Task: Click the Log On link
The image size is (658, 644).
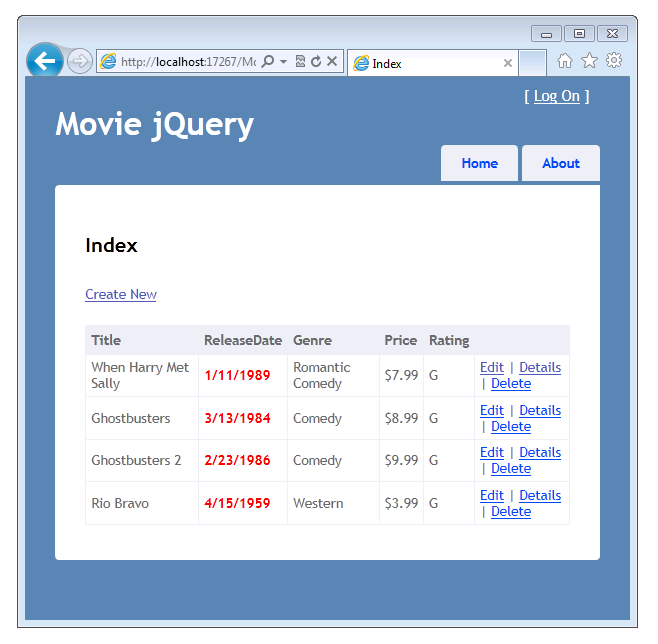Action: click(x=556, y=96)
